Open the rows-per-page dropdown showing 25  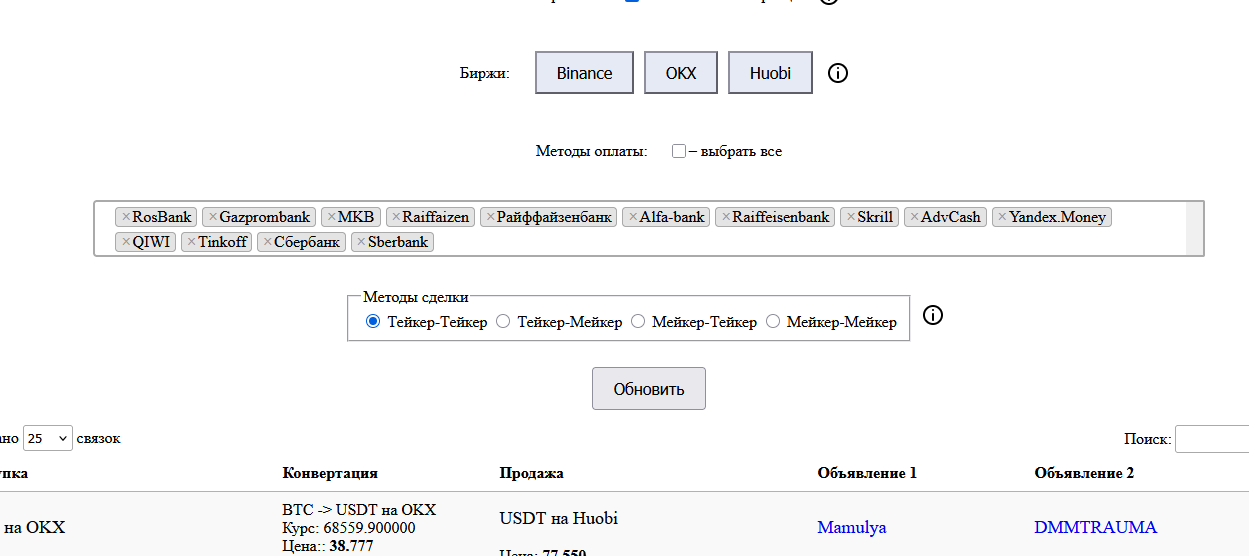point(47,438)
